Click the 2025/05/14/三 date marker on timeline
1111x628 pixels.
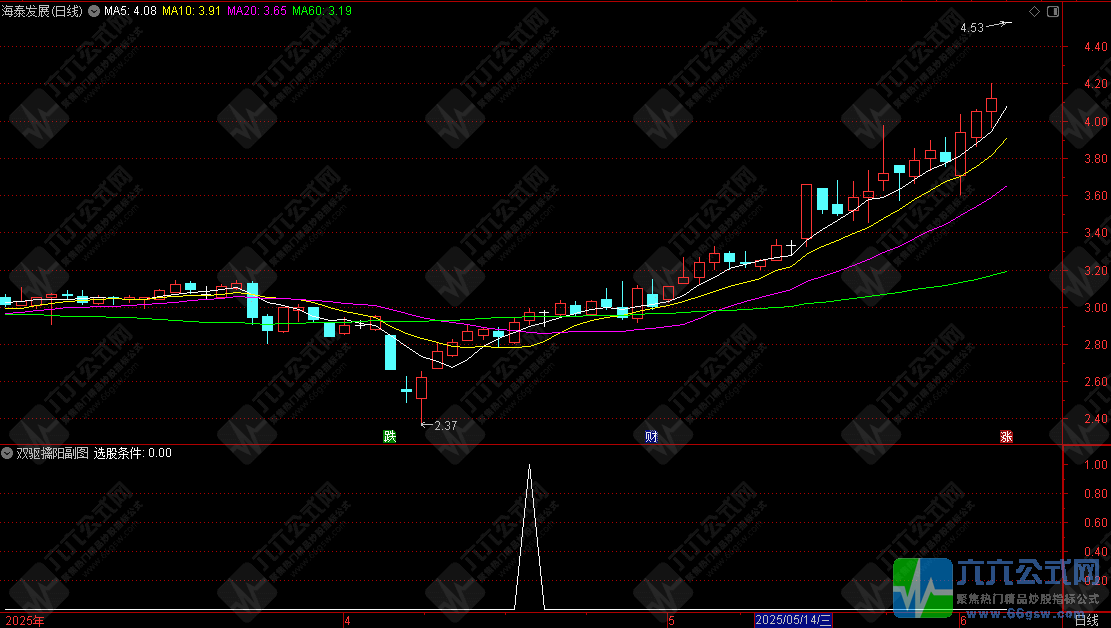click(793, 621)
